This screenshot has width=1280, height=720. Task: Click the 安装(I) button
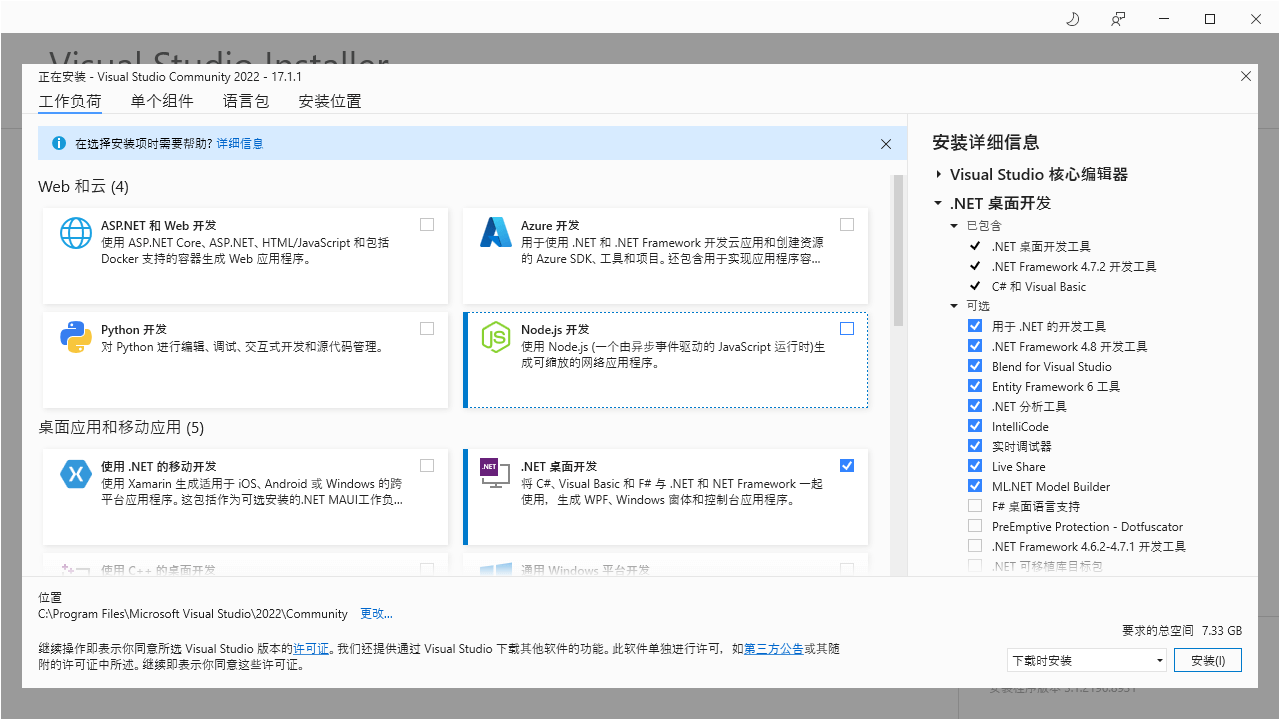(x=1208, y=660)
